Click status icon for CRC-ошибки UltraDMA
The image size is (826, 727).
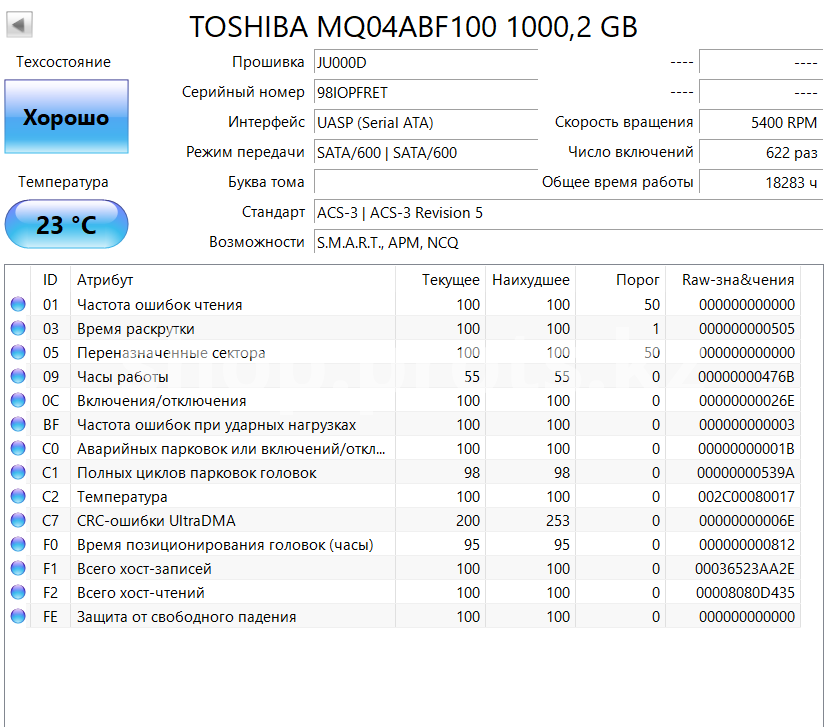[18, 521]
